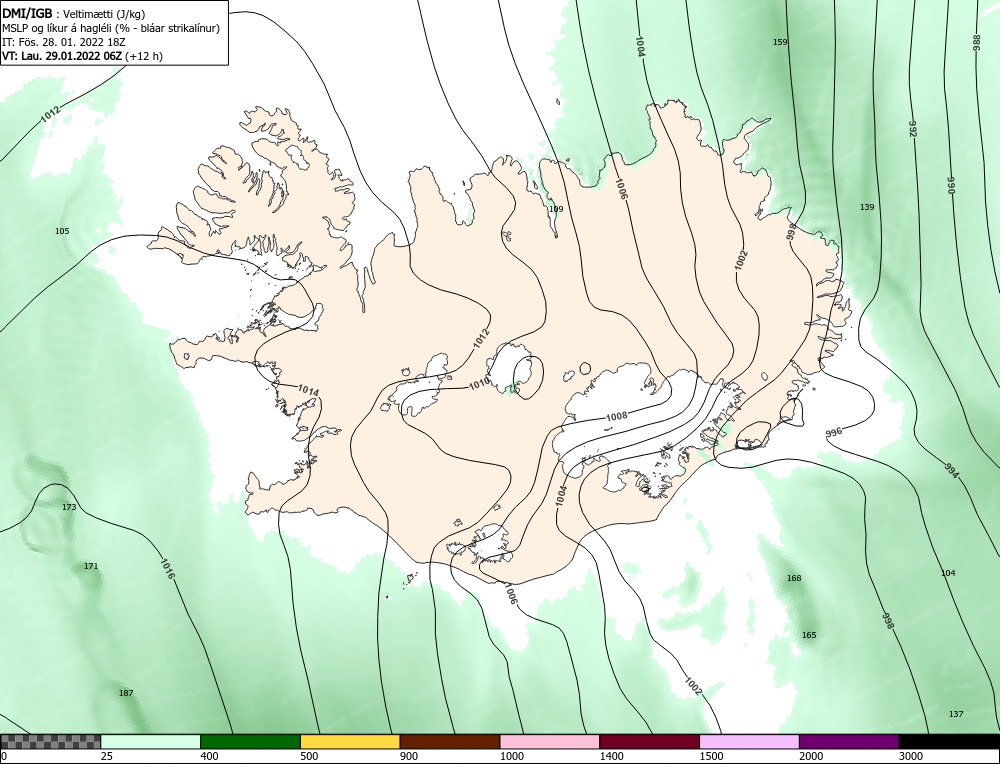Click the 1014 isobar label
Image resolution: width=1000 pixels, height=764 pixels.
coord(308,390)
